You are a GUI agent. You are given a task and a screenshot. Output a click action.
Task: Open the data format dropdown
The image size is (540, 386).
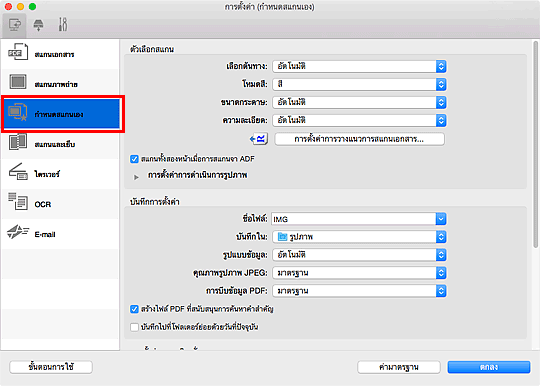tap(359, 255)
